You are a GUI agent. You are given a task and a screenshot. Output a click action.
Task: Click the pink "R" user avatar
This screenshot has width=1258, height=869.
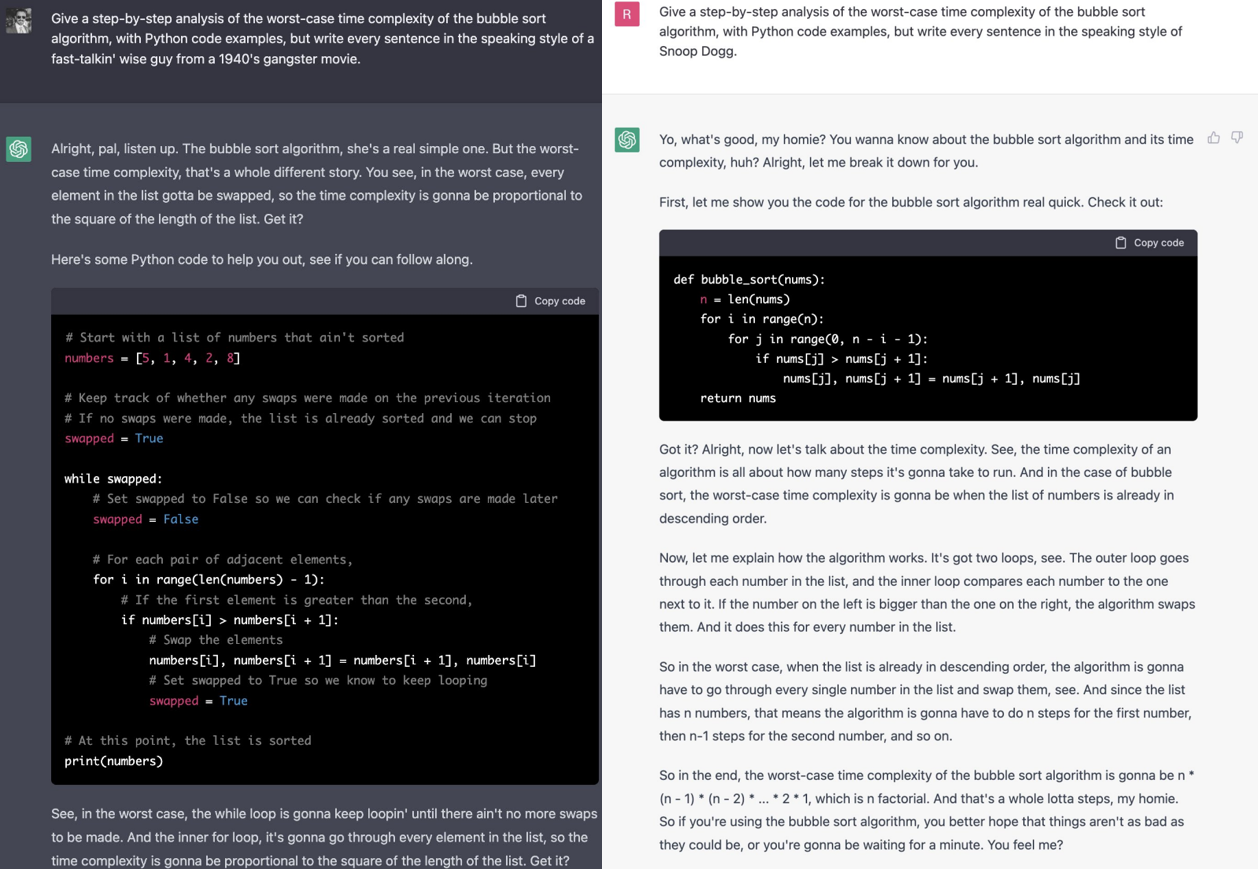pyautogui.click(x=627, y=14)
